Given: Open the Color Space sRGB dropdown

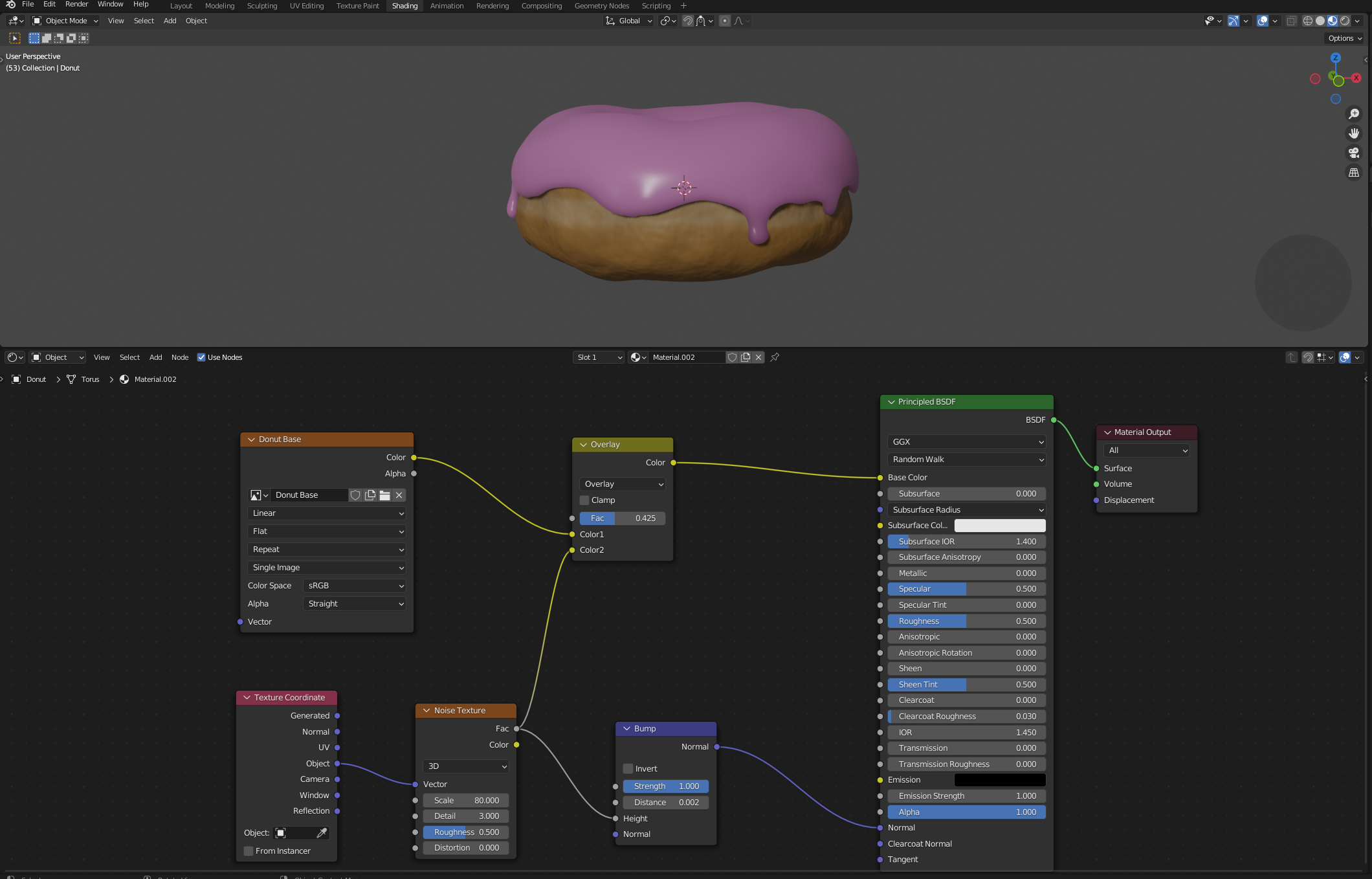Looking at the screenshot, I should pyautogui.click(x=354, y=585).
